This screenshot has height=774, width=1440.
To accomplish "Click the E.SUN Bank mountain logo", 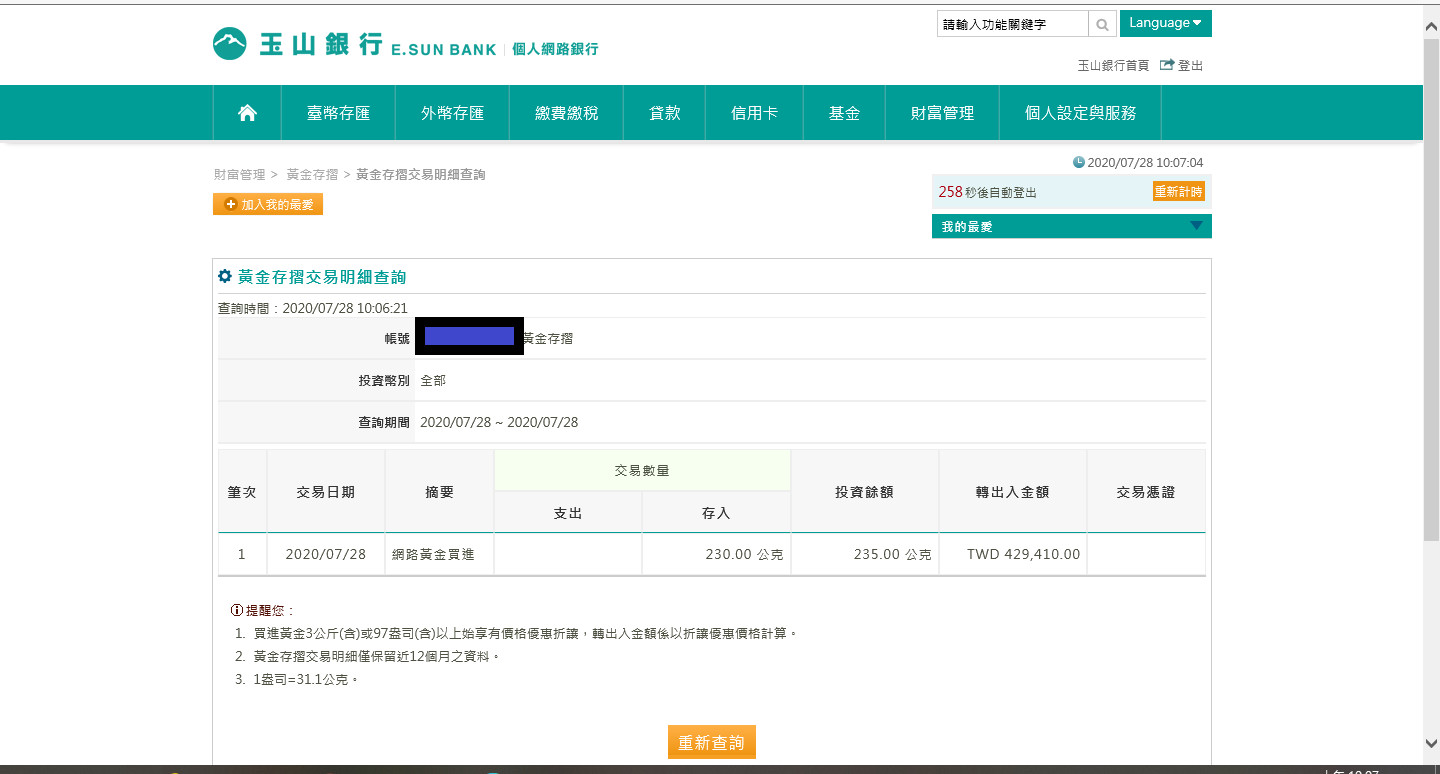I will [x=229, y=44].
